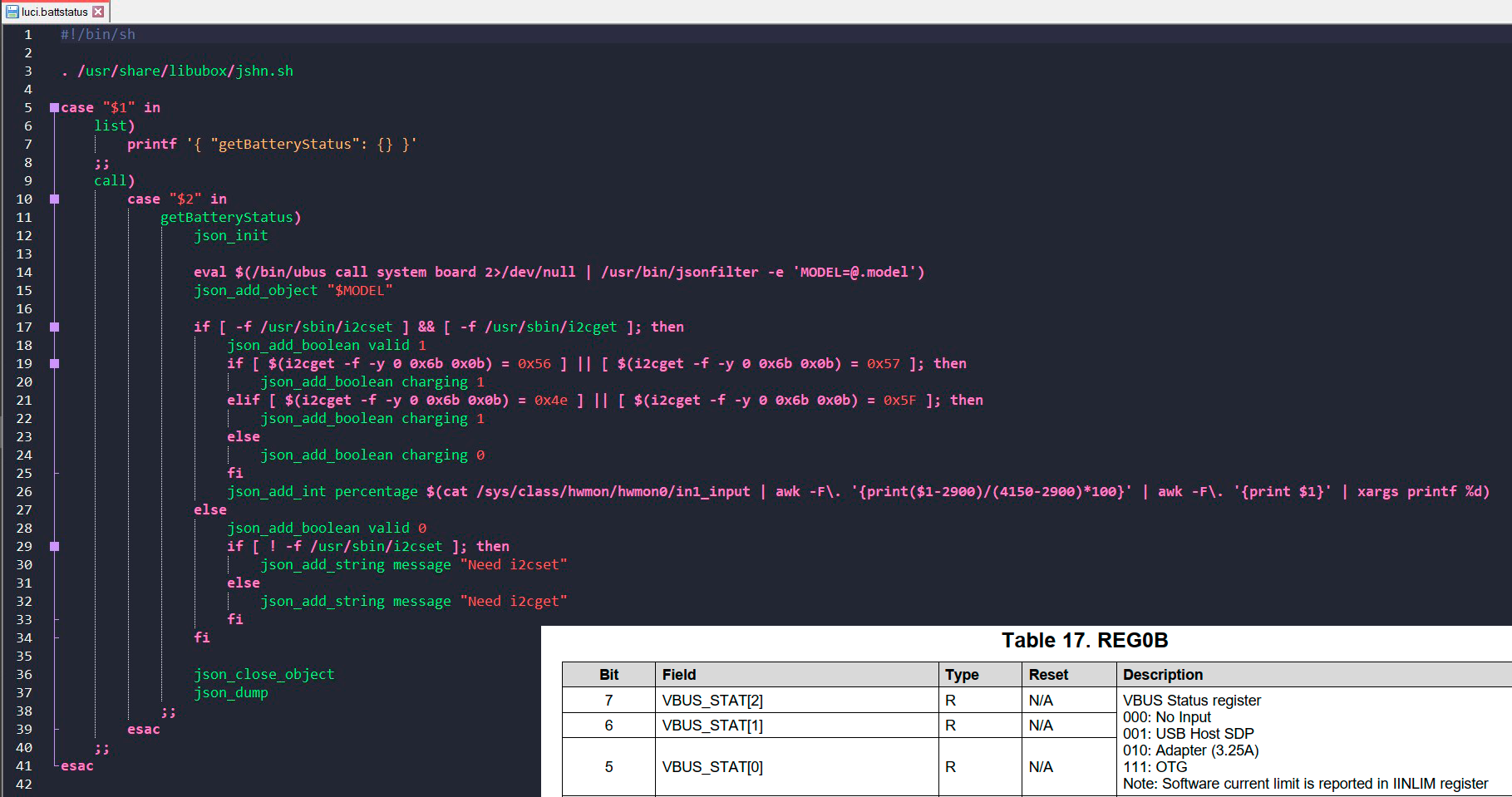Click line number 42 in the margin
1512x797 pixels.
click(24, 784)
